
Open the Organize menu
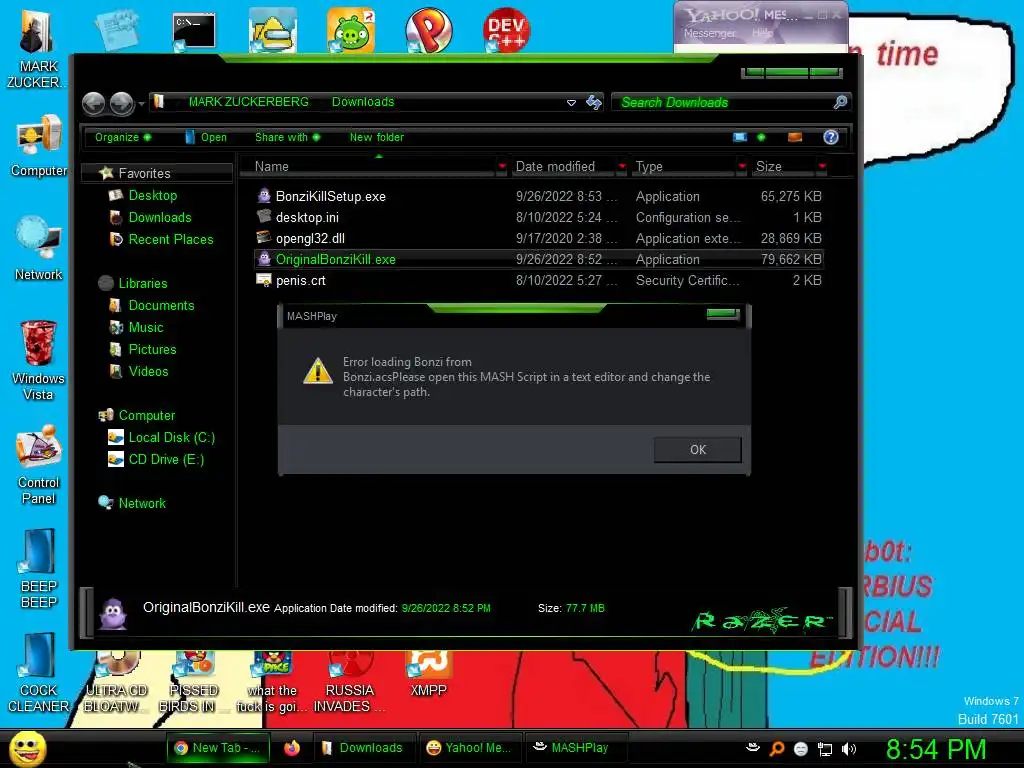123,137
